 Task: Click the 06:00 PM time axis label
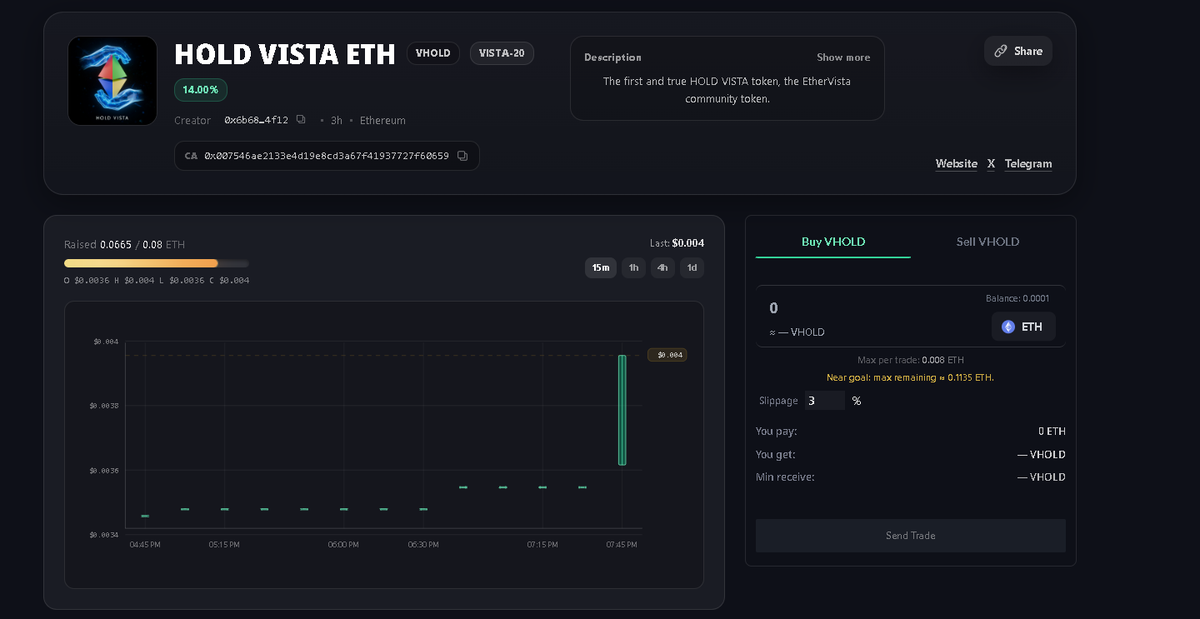(343, 545)
